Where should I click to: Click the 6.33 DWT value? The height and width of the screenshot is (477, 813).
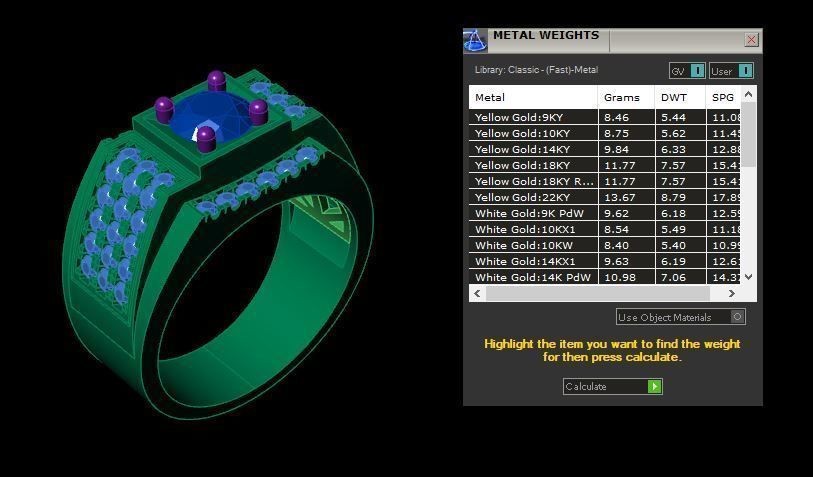pos(673,149)
